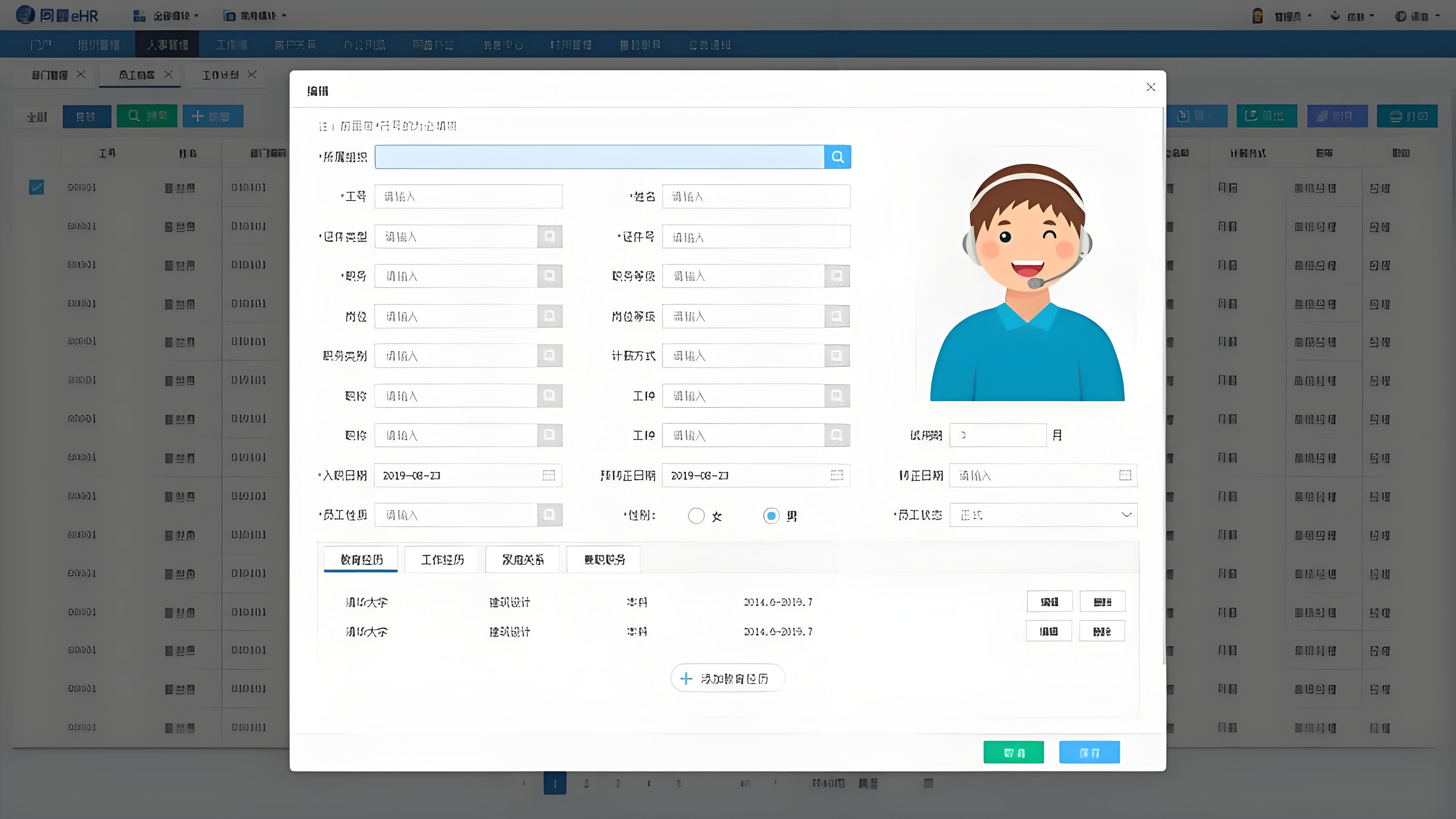Click the purple eraser button in background toolbar
The image size is (1456, 819).
[x=1337, y=116]
